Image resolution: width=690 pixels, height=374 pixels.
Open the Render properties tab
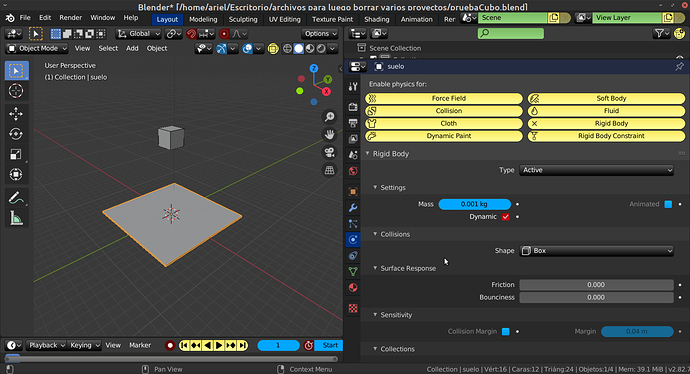tap(353, 107)
